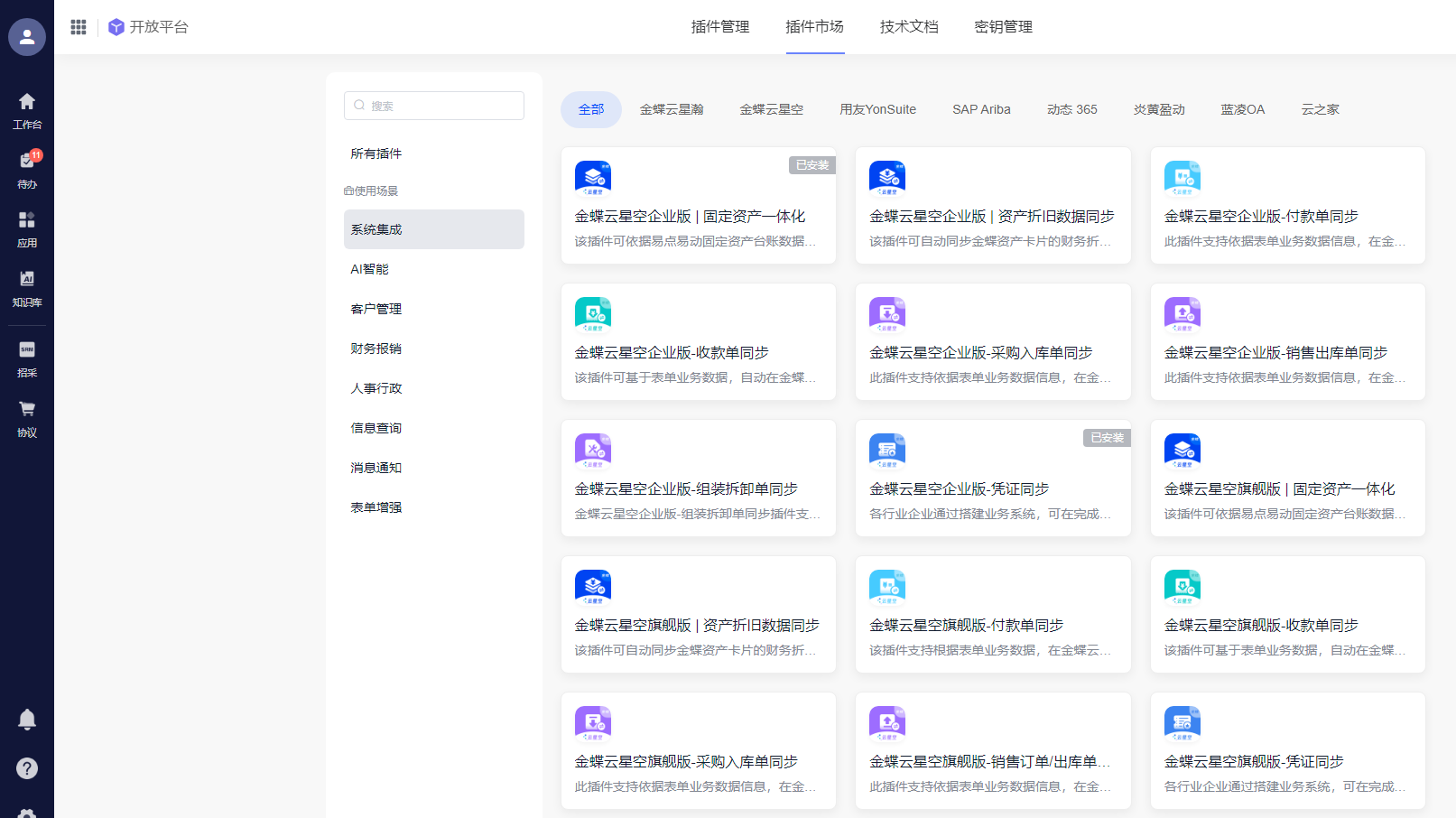Open the 工作台 home icon in sidebar
1456x818 pixels.
point(27,110)
